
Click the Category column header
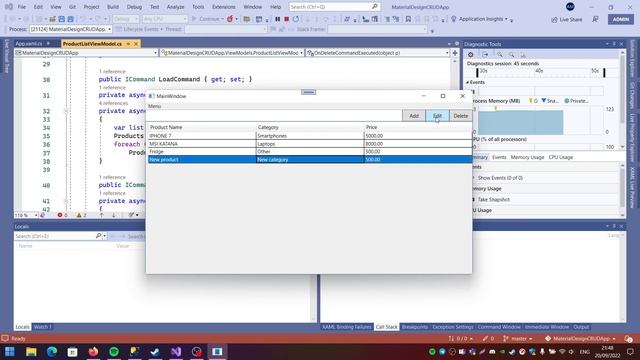[x=310, y=127]
